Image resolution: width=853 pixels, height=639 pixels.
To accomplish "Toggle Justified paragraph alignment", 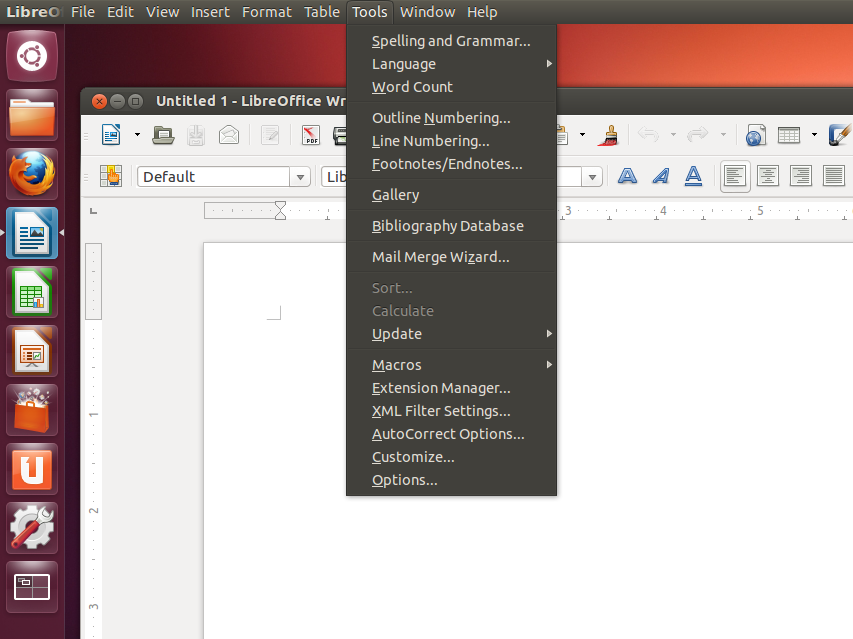I will (x=834, y=176).
